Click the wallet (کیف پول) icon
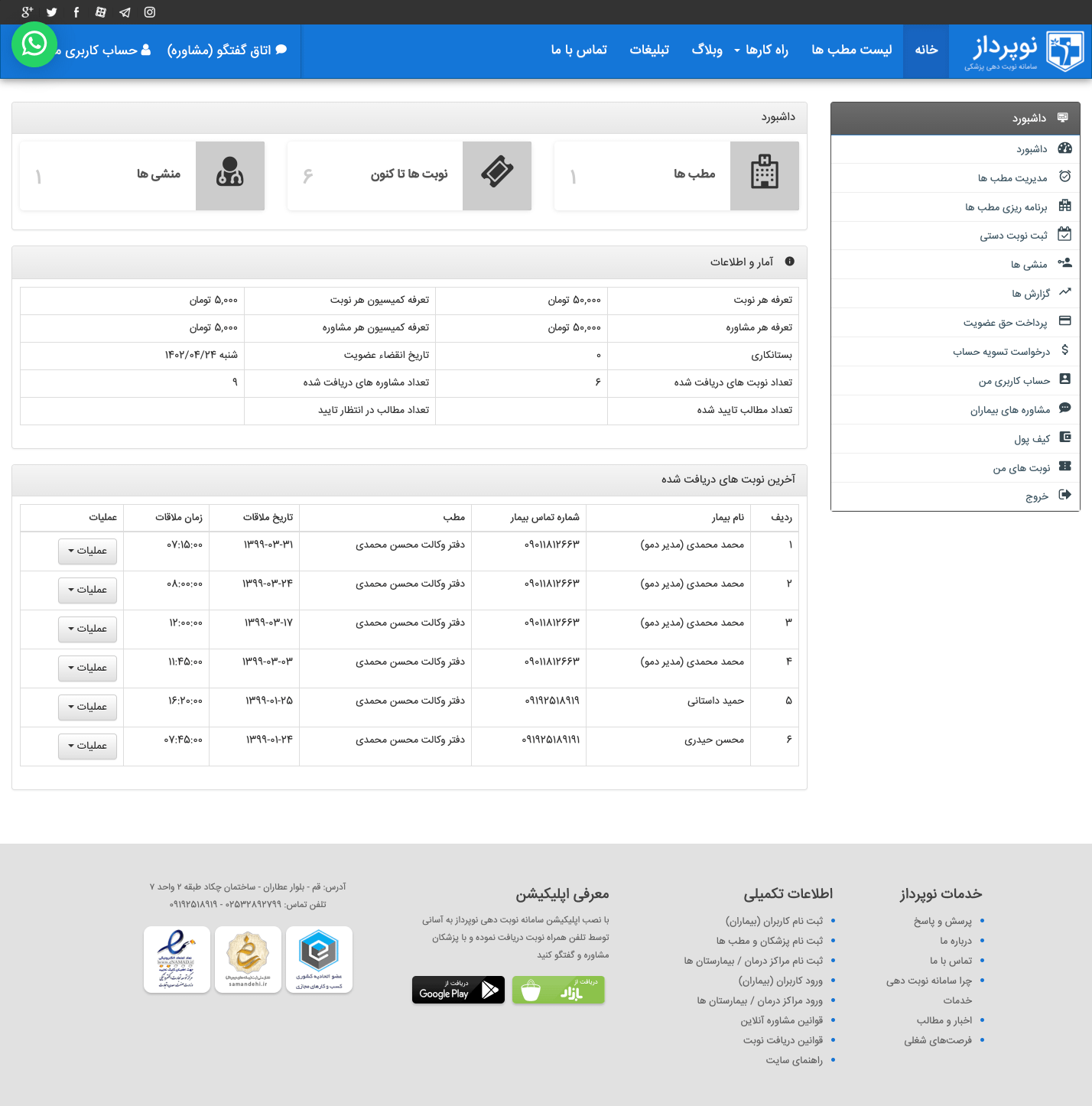The width and height of the screenshot is (1092, 1106). 1064,438
